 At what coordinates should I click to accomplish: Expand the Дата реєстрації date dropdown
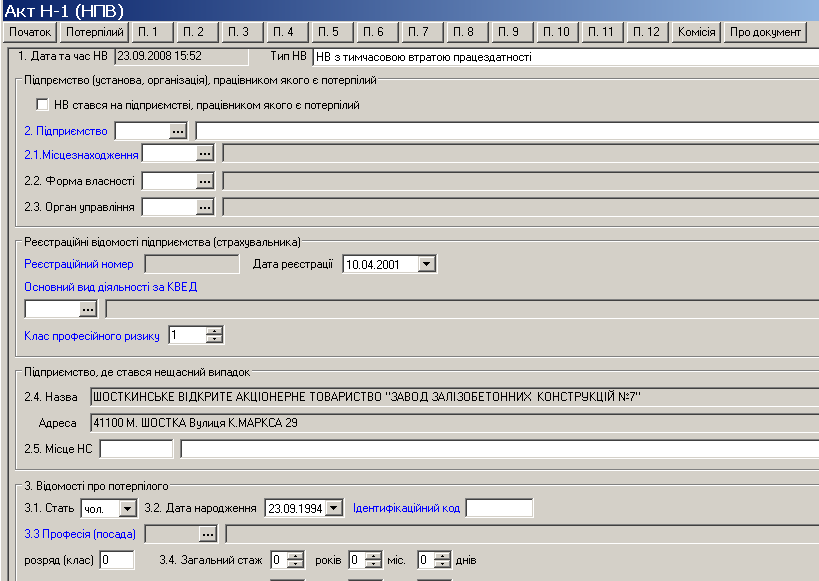[x=427, y=264]
